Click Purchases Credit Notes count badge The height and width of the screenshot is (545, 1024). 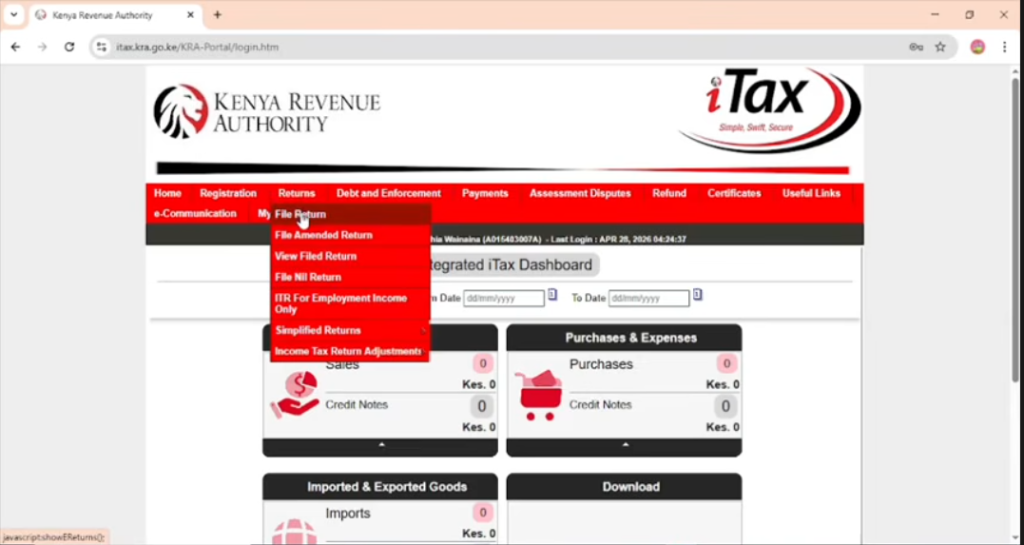[726, 407]
